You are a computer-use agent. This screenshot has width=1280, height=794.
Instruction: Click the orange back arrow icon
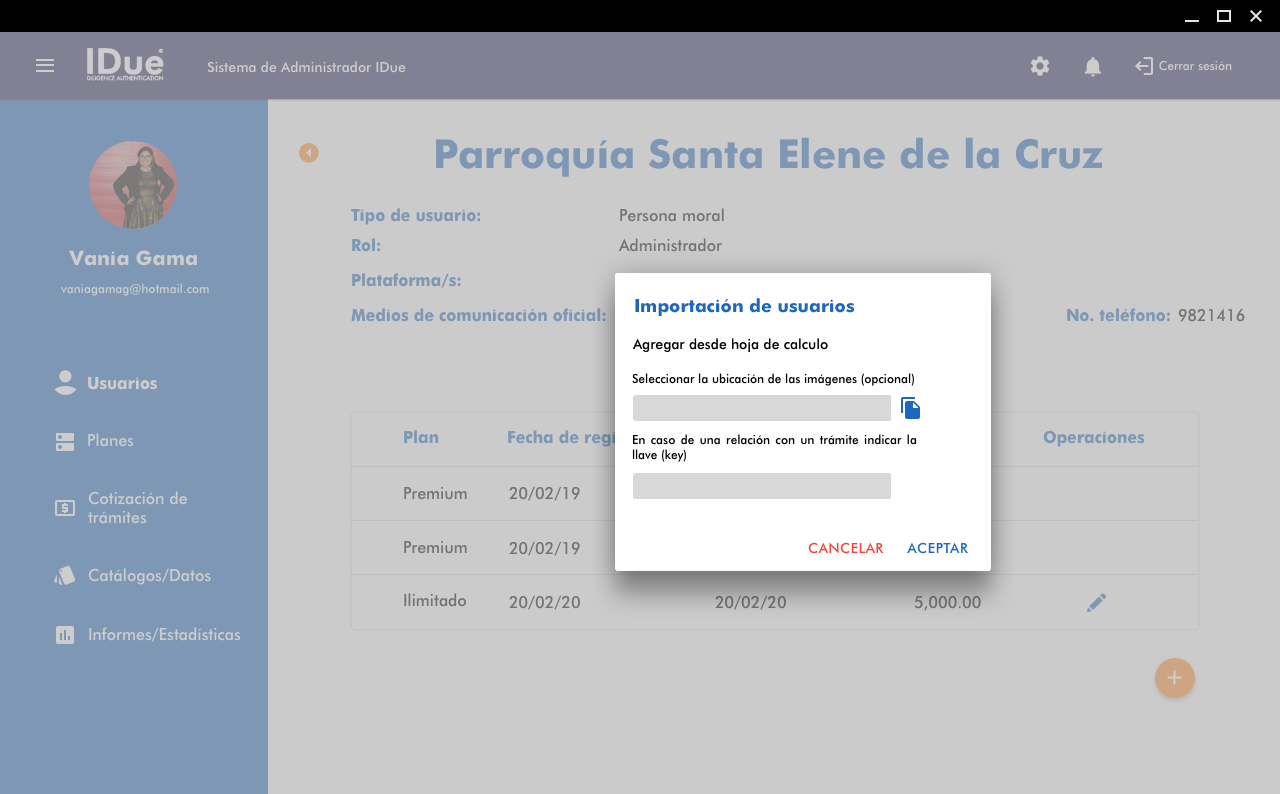click(309, 153)
